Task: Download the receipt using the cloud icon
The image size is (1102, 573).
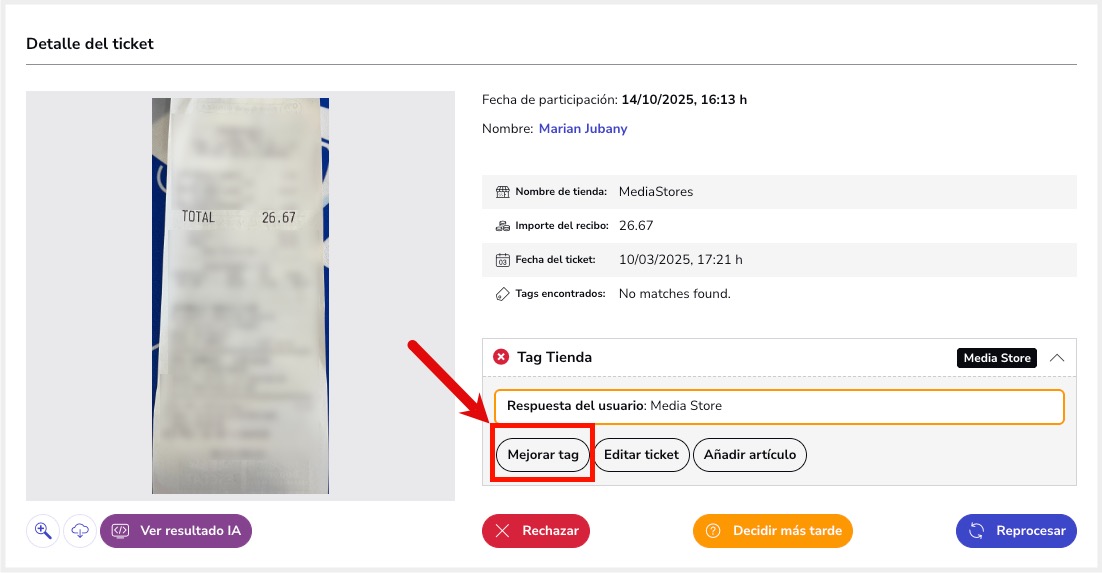Action: [80, 531]
